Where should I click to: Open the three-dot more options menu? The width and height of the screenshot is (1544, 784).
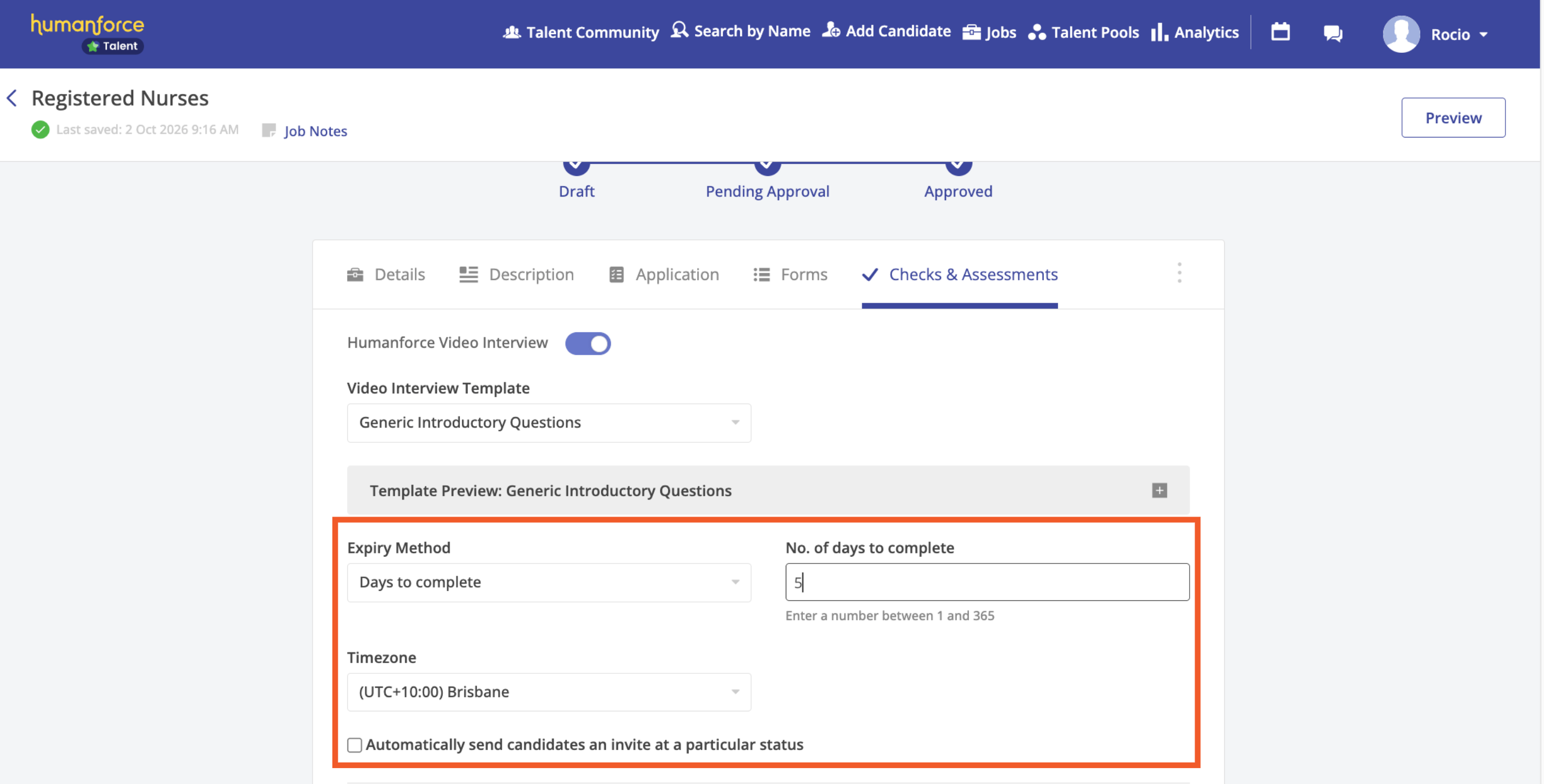[x=1179, y=273]
